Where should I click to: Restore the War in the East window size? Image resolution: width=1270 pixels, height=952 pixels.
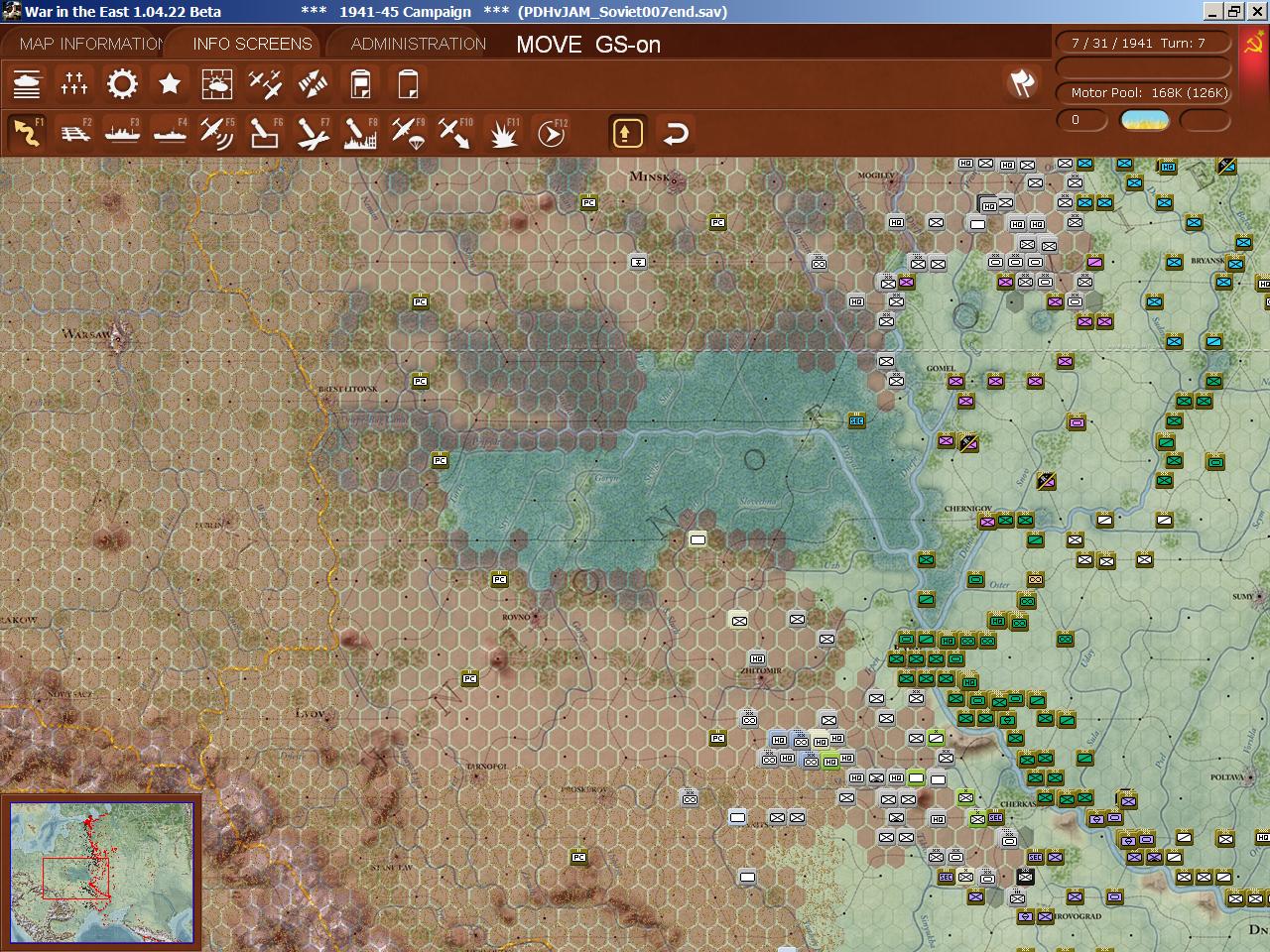pos(1234,12)
